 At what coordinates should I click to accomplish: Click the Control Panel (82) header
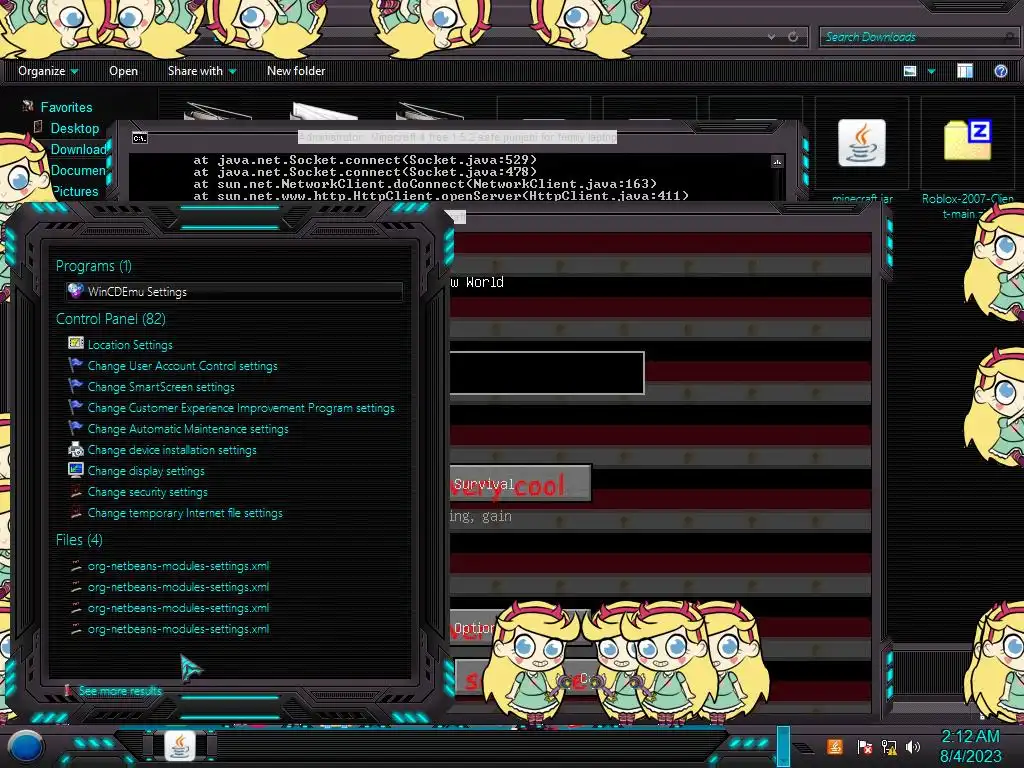click(x=110, y=319)
